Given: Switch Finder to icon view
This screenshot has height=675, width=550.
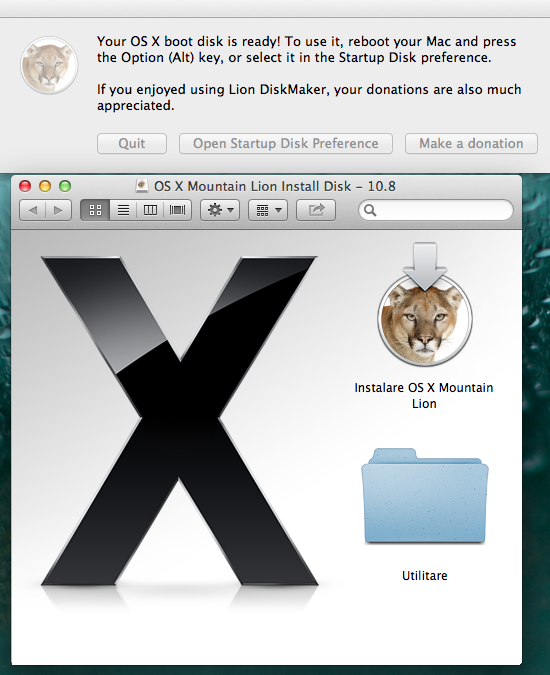Looking at the screenshot, I should (x=95, y=211).
